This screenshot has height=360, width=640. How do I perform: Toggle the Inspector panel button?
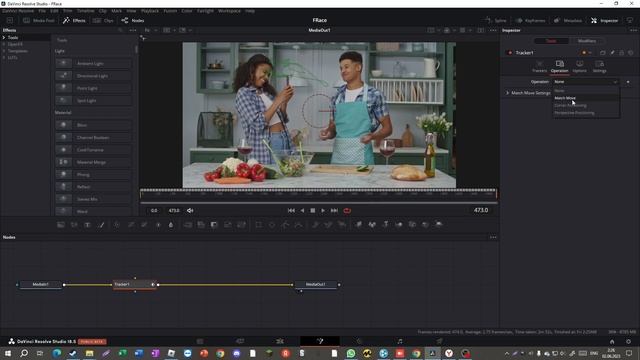[x=604, y=20]
